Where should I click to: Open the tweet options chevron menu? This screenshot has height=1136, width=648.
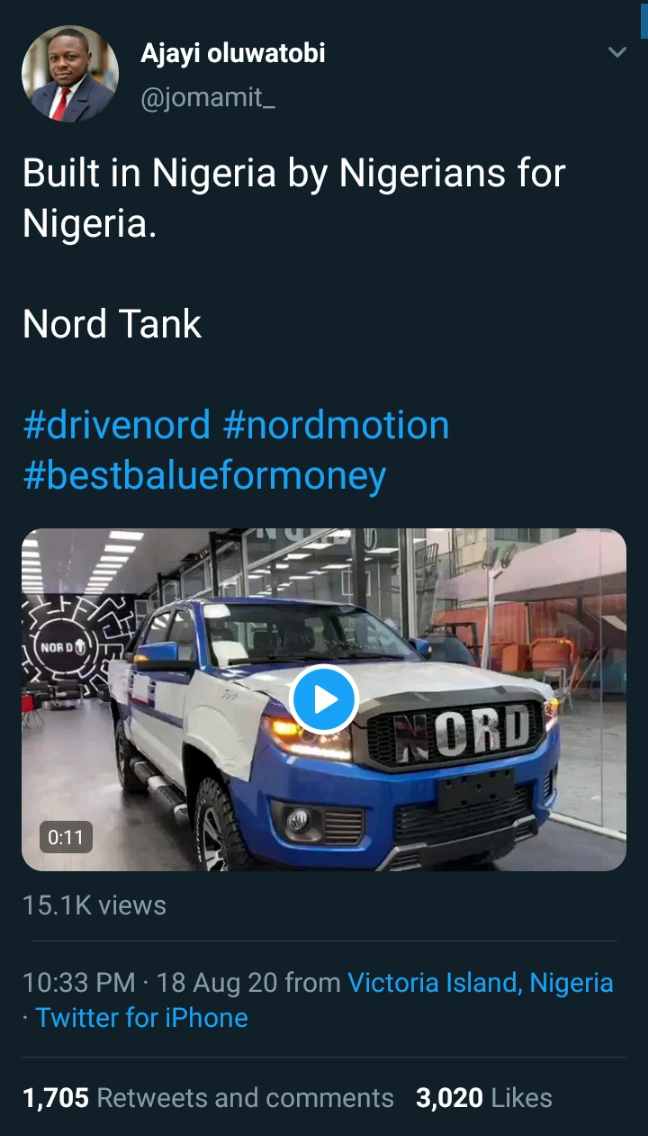point(617,52)
